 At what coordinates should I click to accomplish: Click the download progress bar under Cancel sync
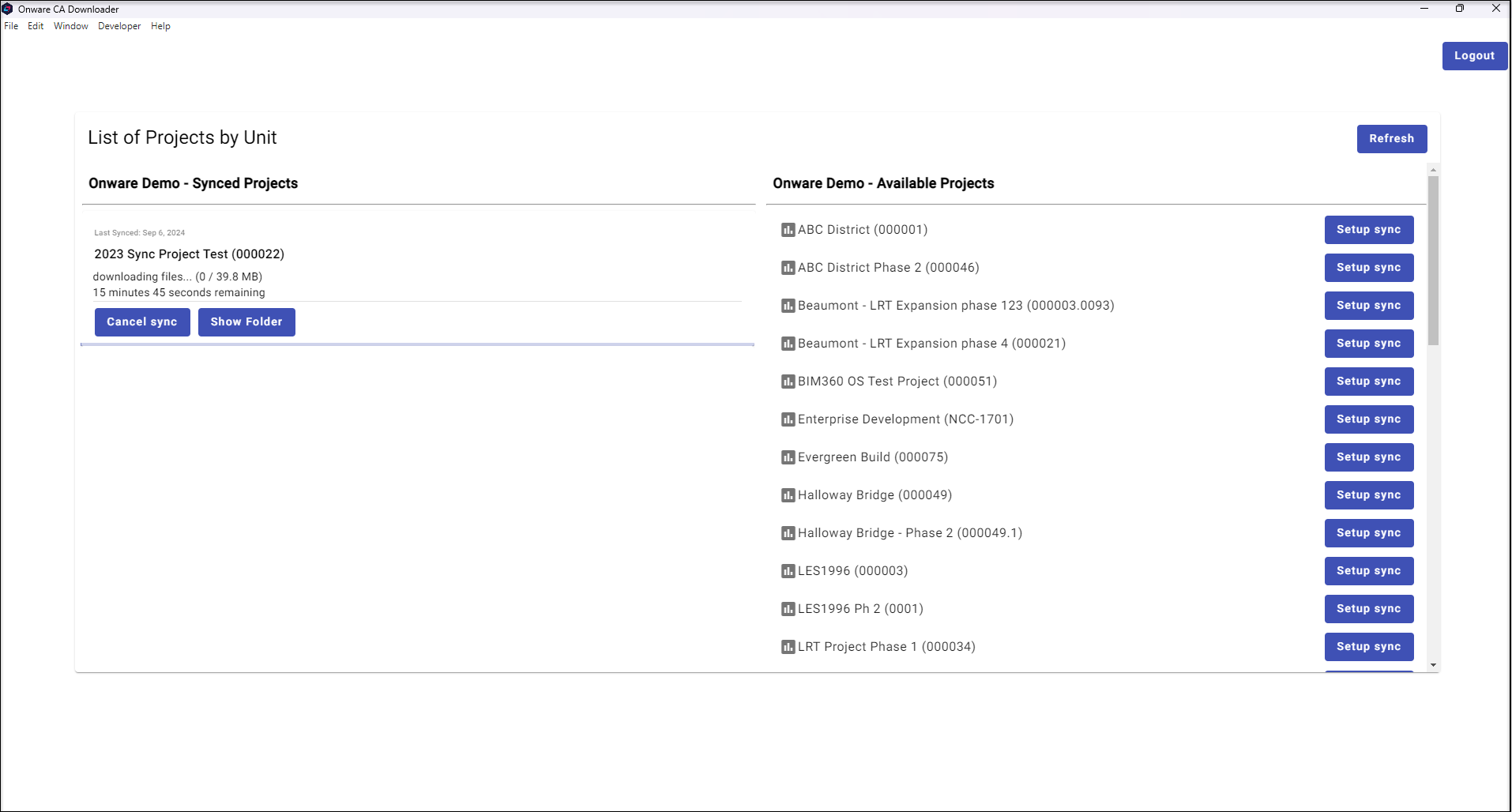click(417, 344)
